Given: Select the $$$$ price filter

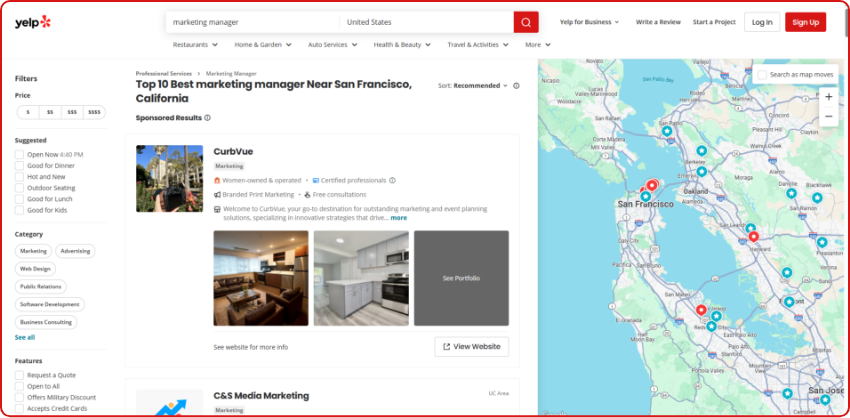Looking at the screenshot, I should point(94,112).
